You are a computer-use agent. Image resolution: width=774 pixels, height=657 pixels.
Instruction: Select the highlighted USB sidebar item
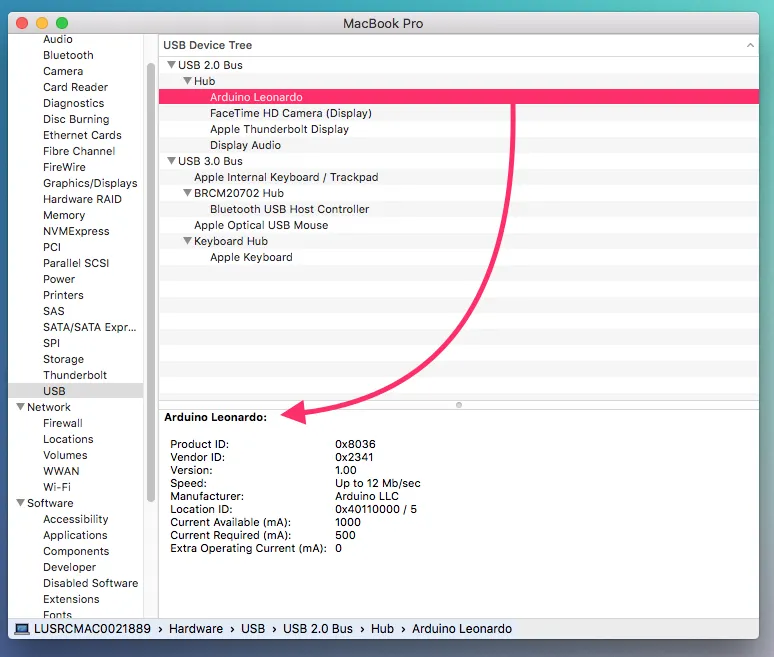[x=76, y=391]
